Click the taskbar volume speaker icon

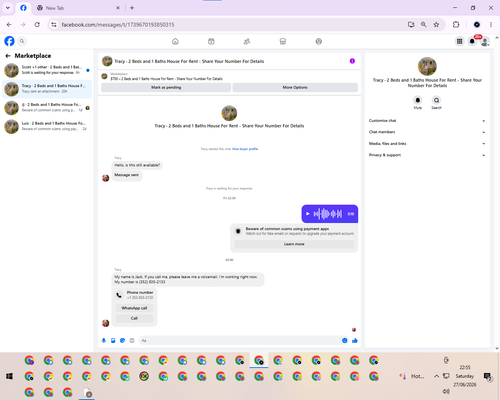pyautogui.click(x=446, y=391)
